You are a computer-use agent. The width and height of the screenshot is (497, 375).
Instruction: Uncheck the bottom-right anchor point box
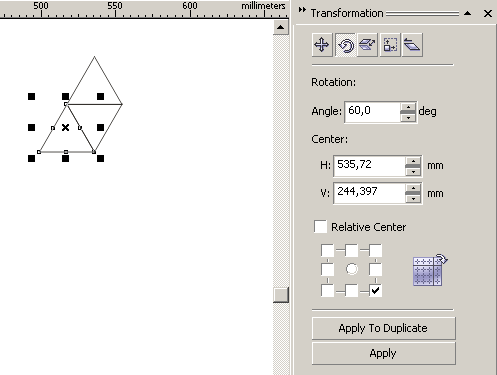click(375, 290)
